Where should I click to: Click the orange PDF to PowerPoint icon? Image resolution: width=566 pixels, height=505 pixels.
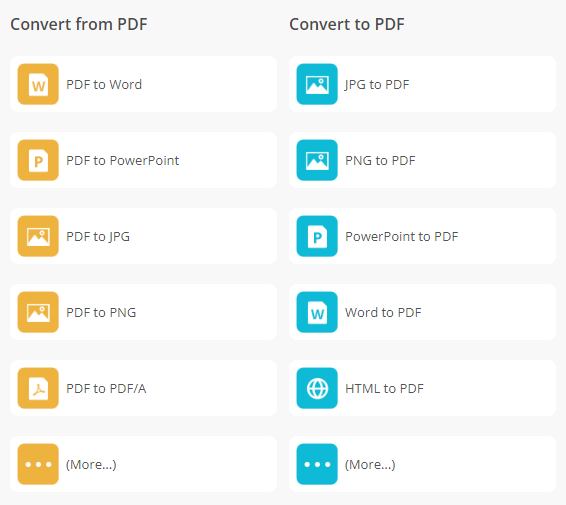(x=38, y=160)
